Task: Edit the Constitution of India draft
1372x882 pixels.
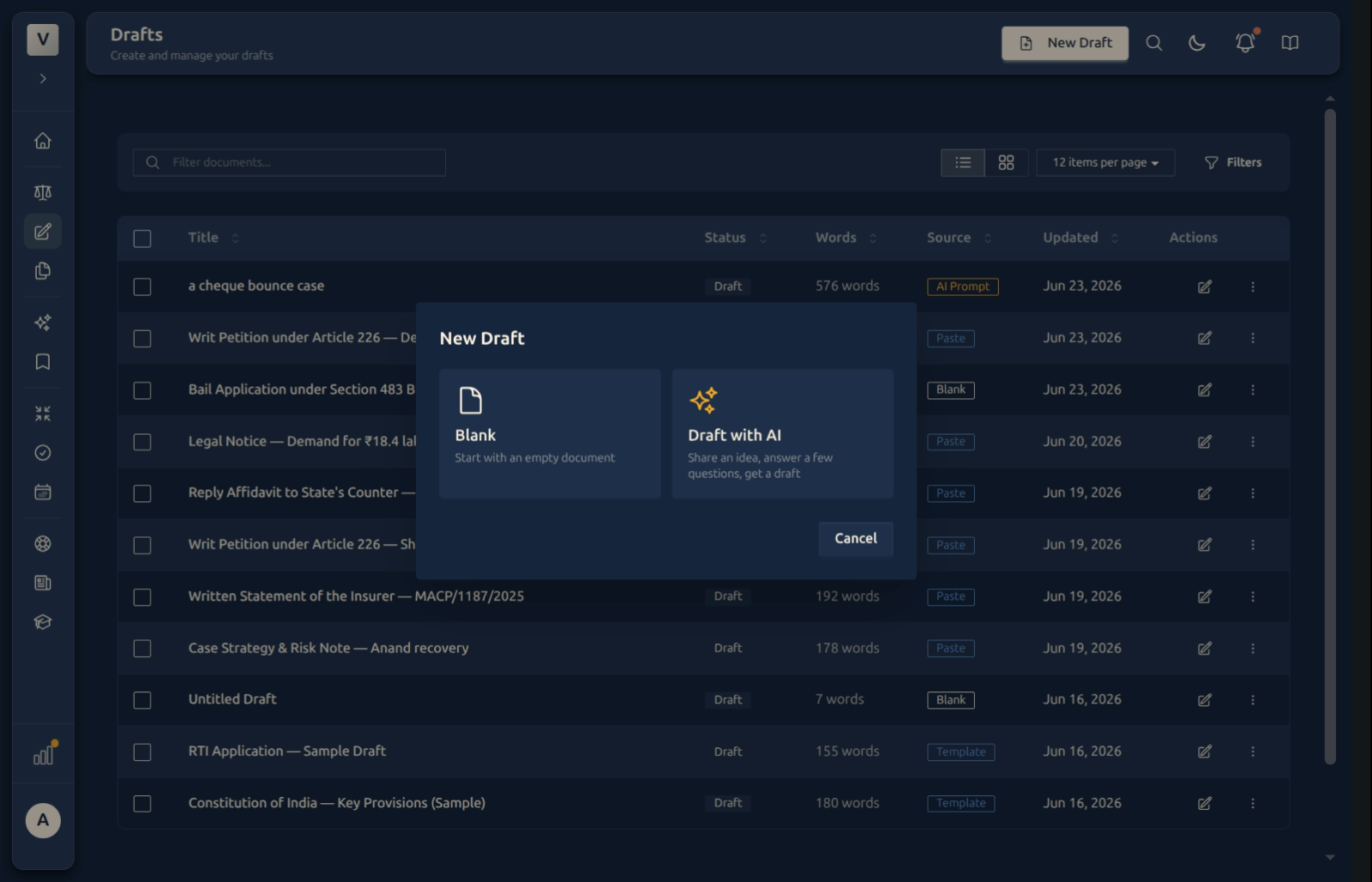Action: tap(1205, 804)
